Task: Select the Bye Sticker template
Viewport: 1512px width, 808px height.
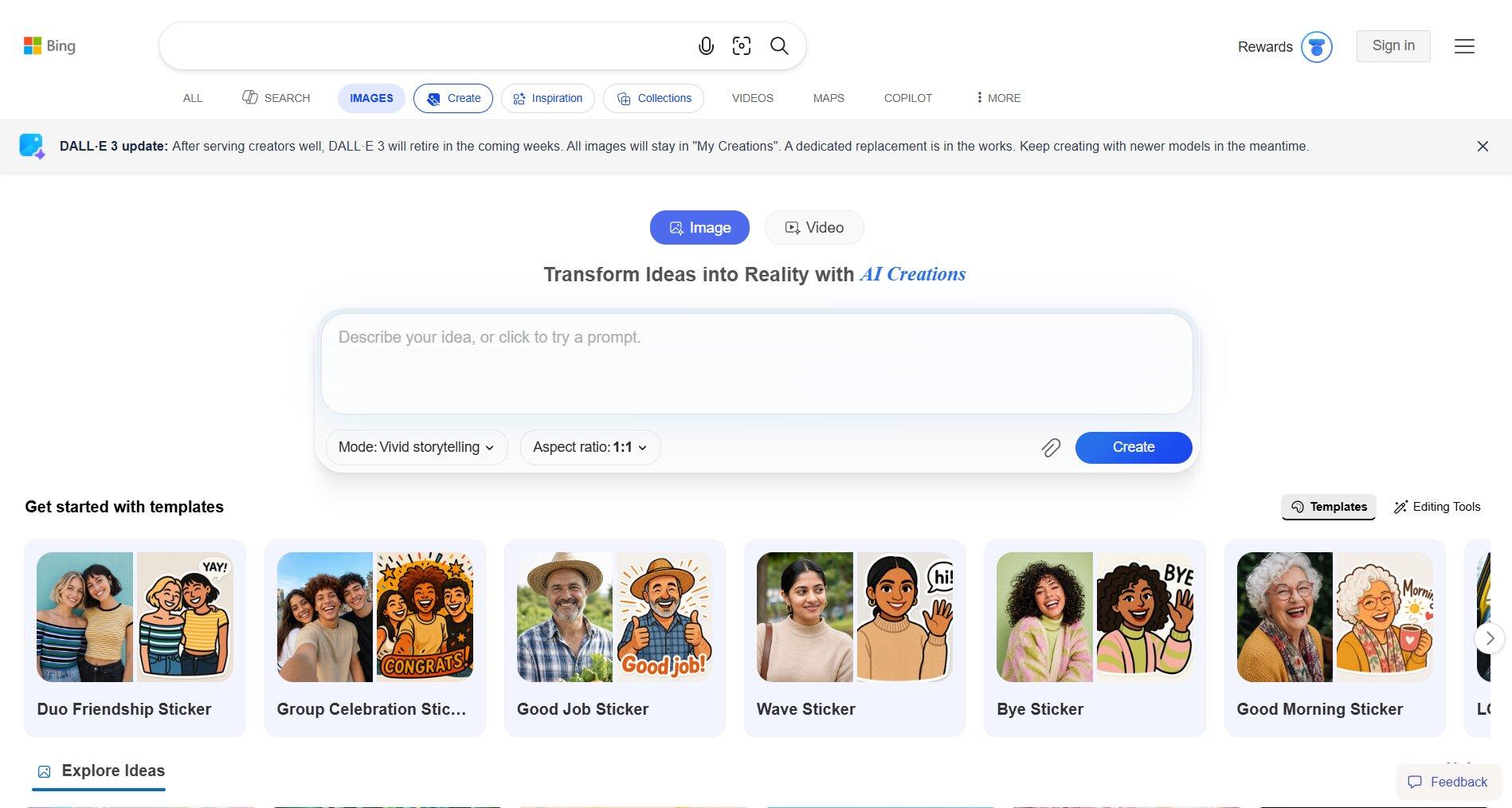Action: click(1095, 638)
